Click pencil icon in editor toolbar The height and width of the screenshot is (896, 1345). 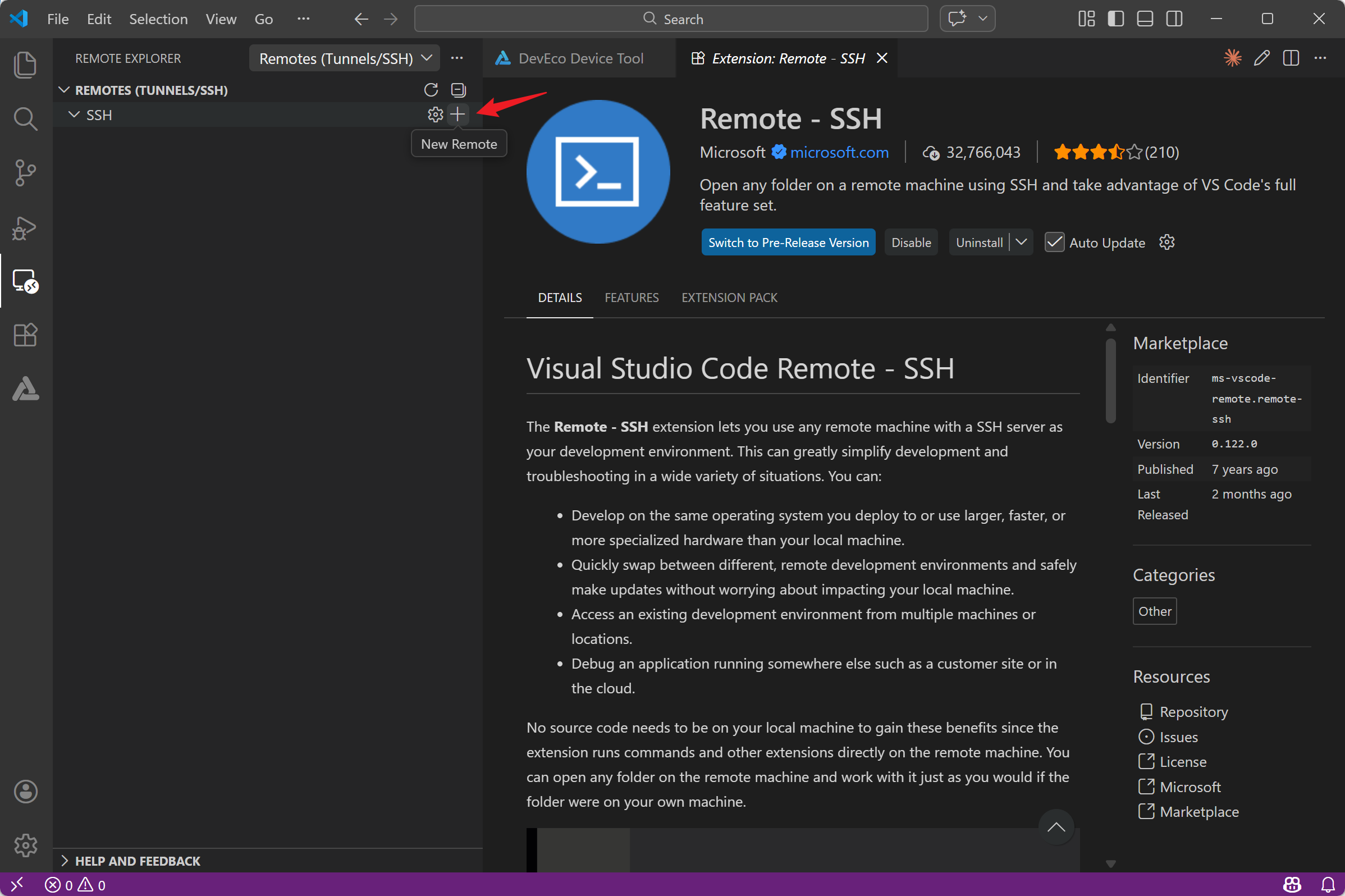tap(1261, 58)
